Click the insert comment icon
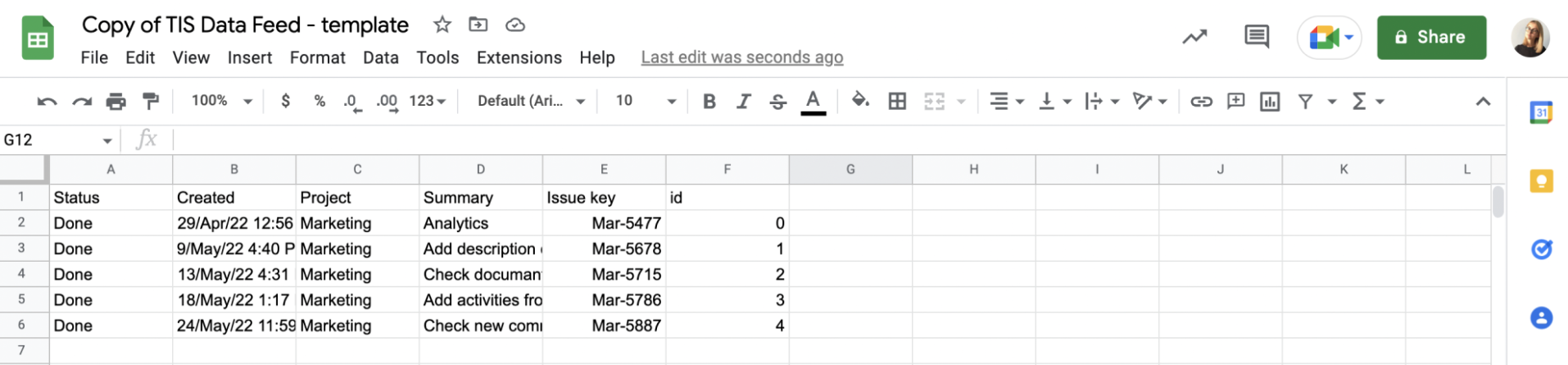 1235,102
